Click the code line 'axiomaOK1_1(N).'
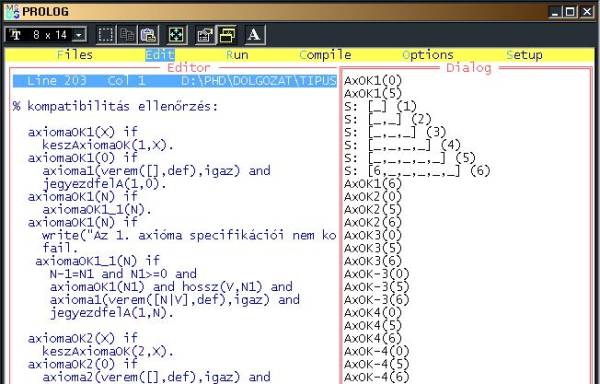The height and width of the screenshot is (384, 600). (97, 210)
